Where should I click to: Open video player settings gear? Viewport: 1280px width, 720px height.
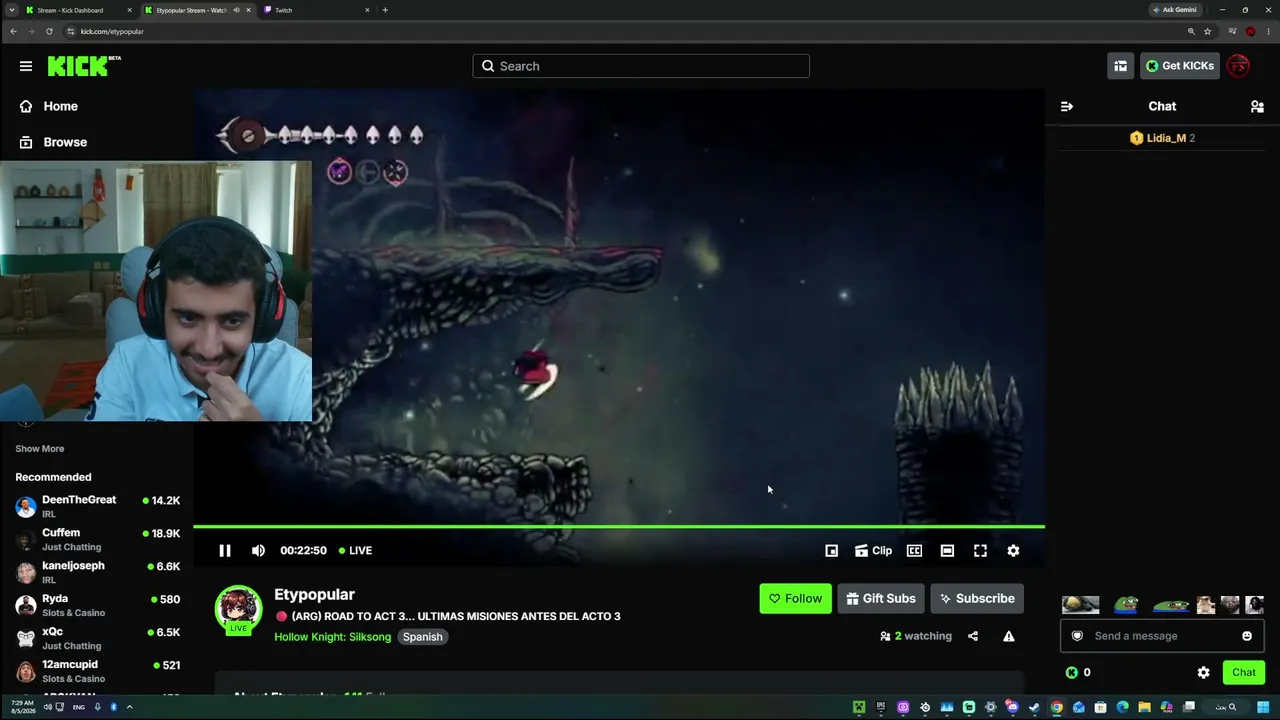[1013, 550]
